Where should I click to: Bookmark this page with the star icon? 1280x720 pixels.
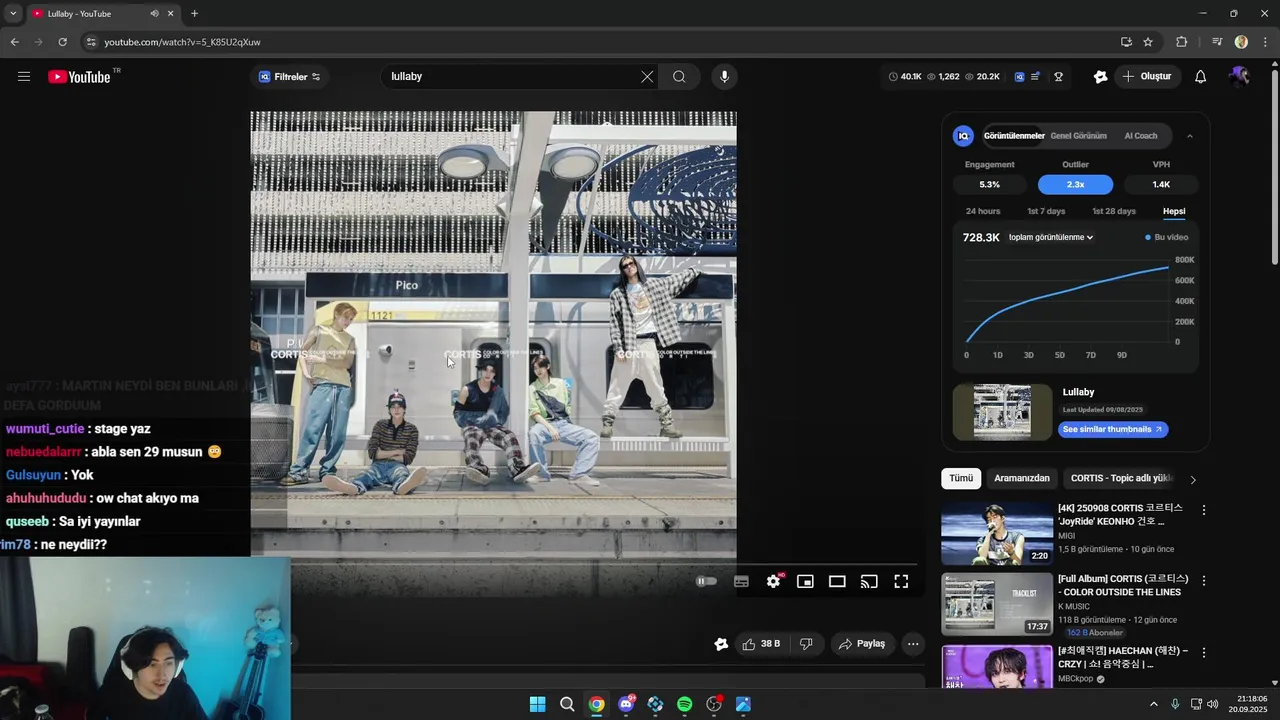coord(1148,42)
